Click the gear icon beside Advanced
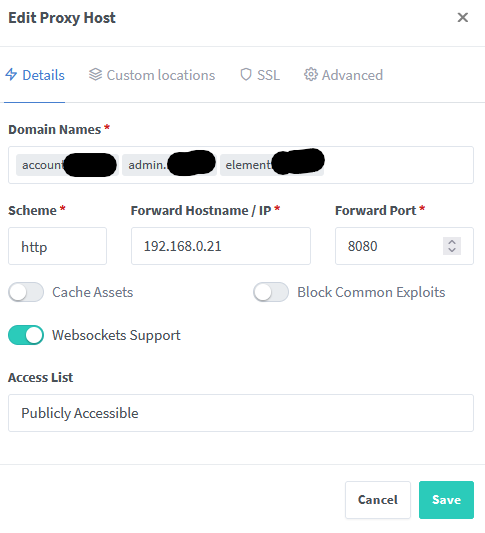This screenshot has height=533, width=485. [x=311, y=74]
